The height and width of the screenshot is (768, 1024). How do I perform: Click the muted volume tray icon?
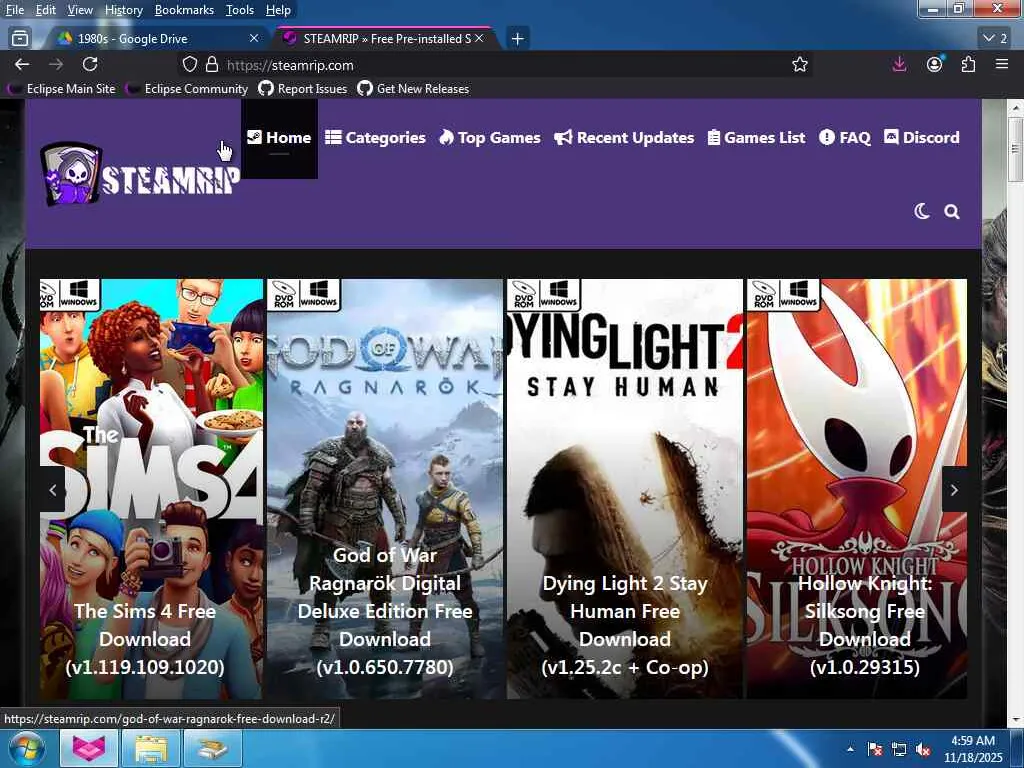(x=923, y=749)
